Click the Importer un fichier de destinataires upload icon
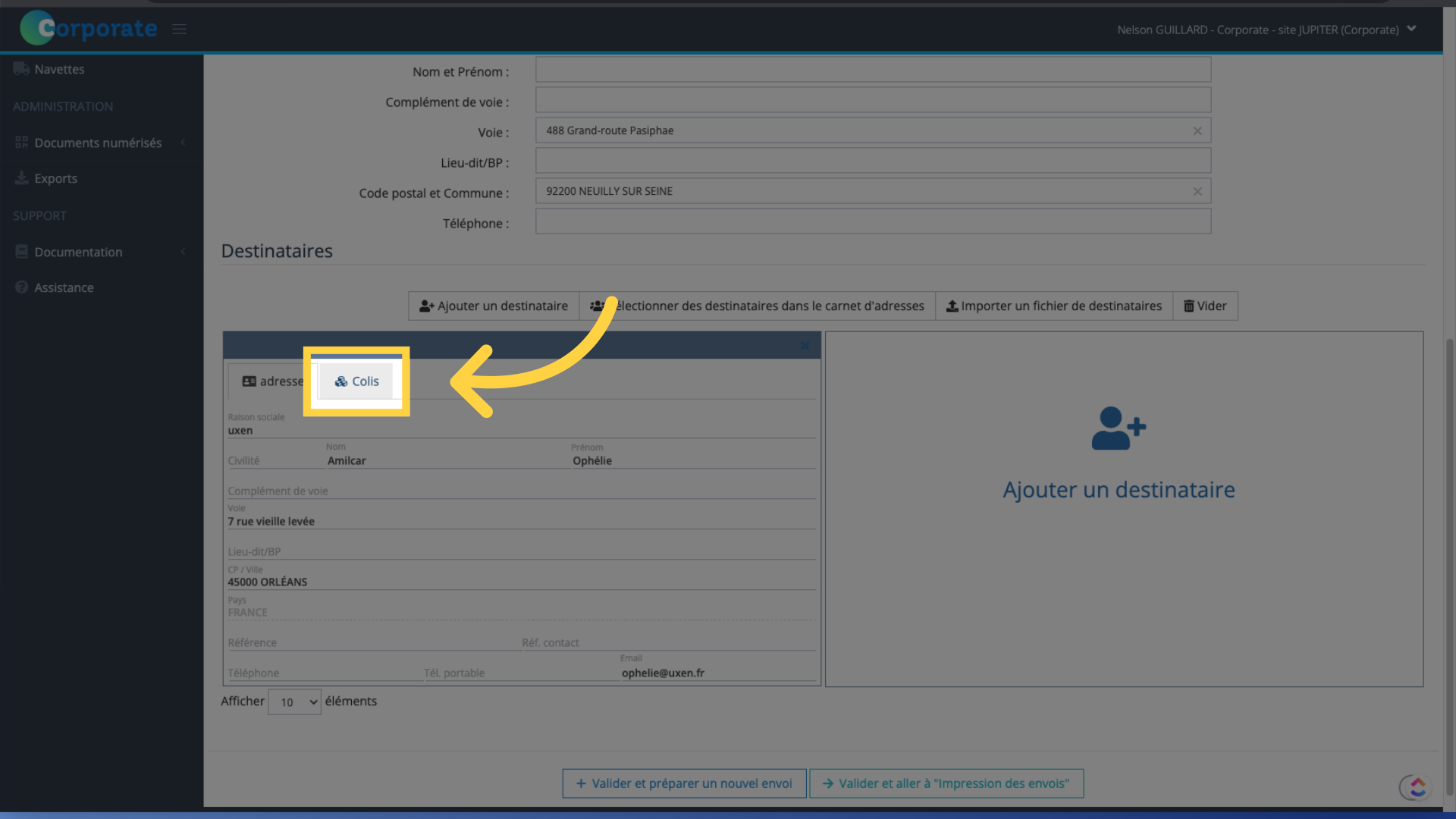The image size is (1456, 819). point(952,305)
